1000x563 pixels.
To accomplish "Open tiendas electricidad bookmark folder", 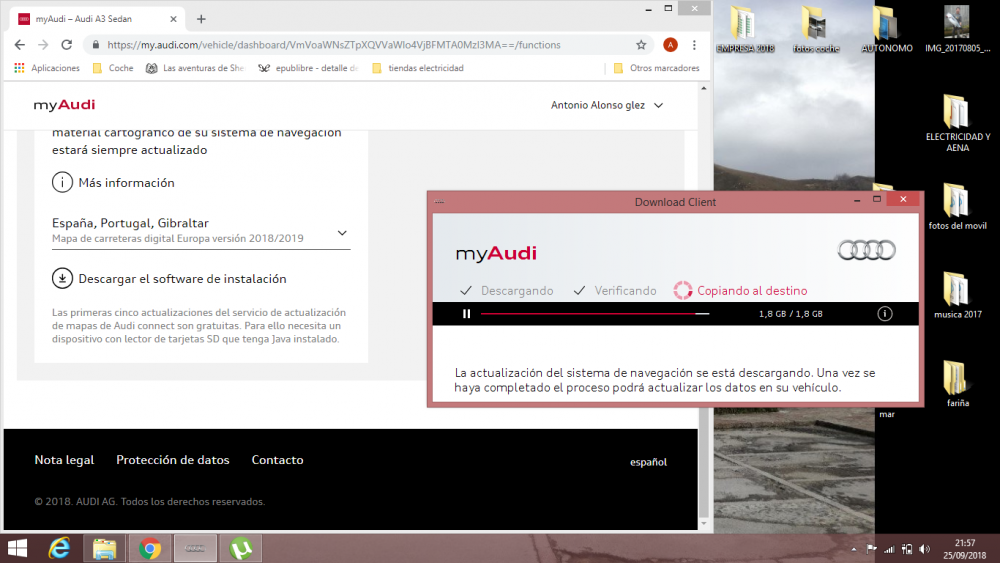I will [x=418, y=68].
